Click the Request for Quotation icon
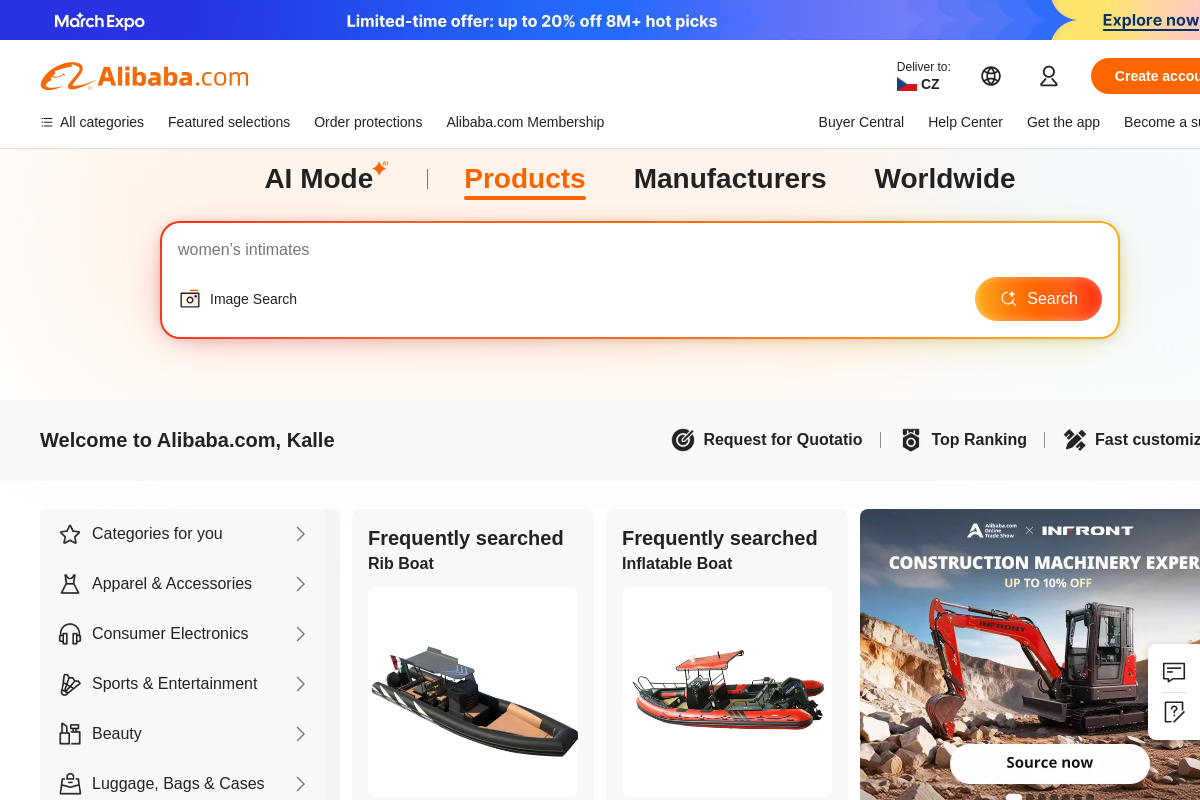1200x800 pixels. pyautogui.click(x=683, y=440)
